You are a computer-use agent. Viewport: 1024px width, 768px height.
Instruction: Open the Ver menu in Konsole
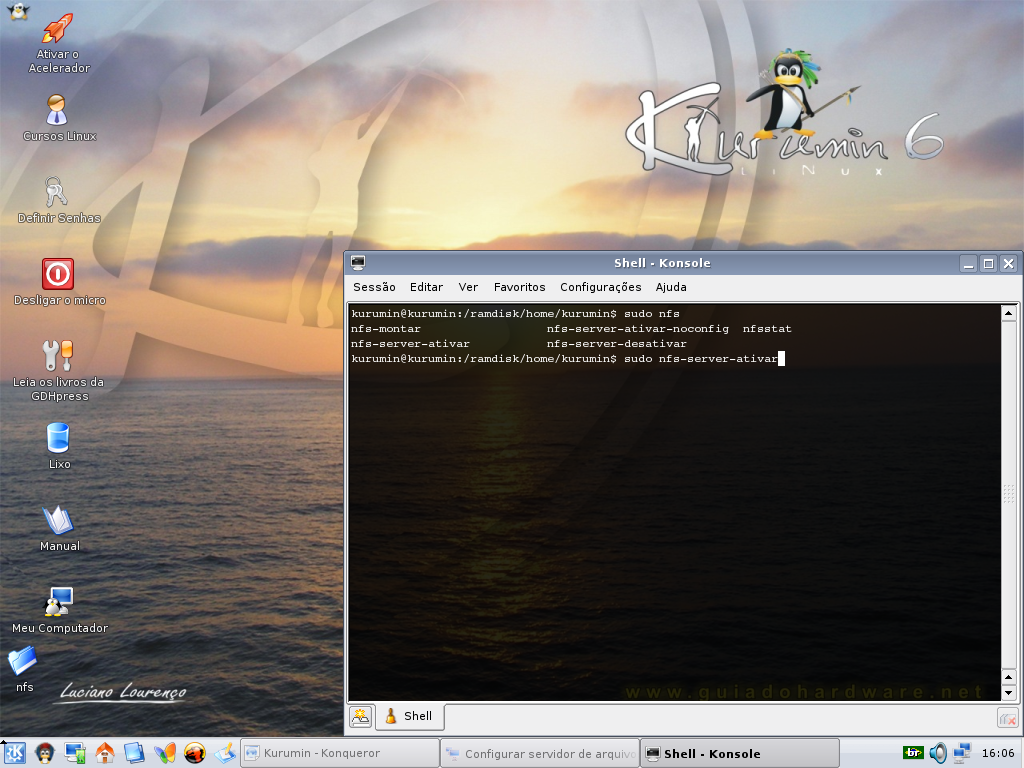pos(468,287)
